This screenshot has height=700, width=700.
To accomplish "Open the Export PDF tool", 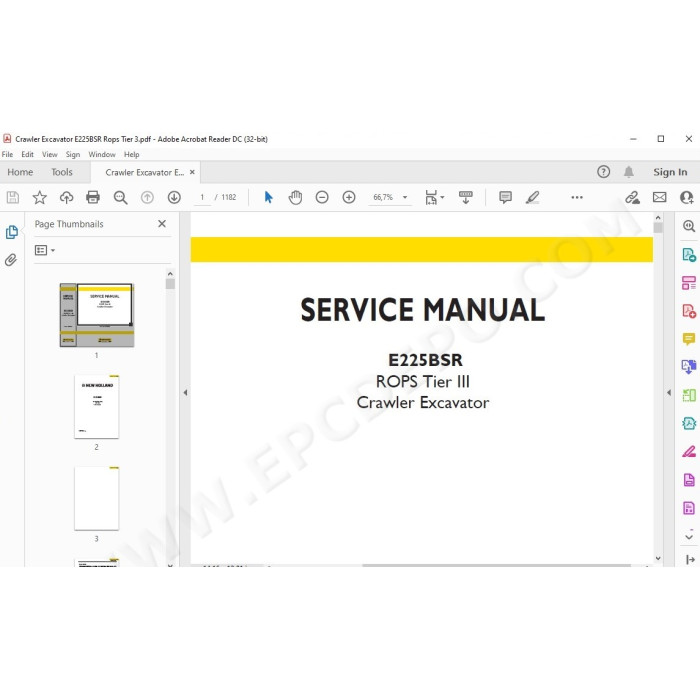I will 689,255.
